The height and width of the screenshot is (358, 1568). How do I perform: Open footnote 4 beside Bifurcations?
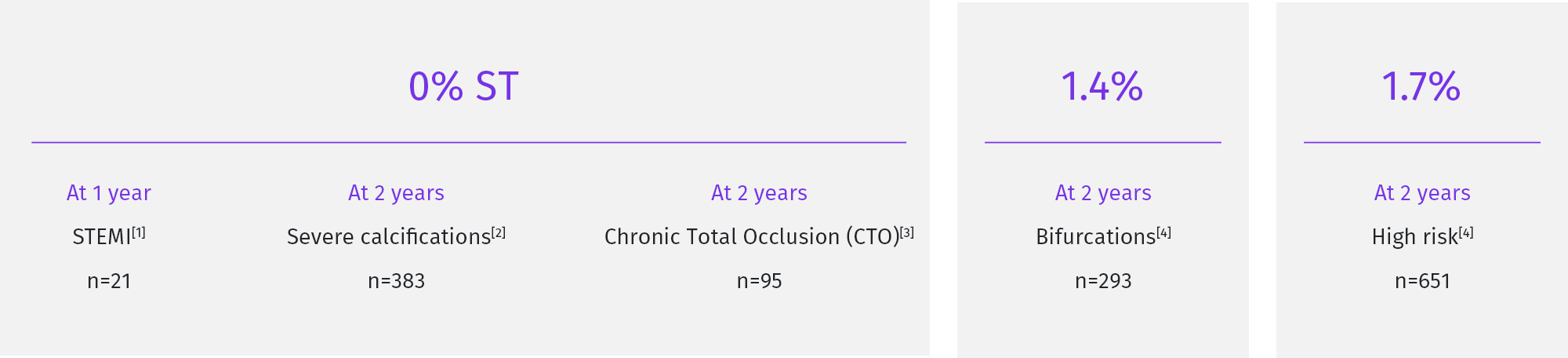[1164, 232]
